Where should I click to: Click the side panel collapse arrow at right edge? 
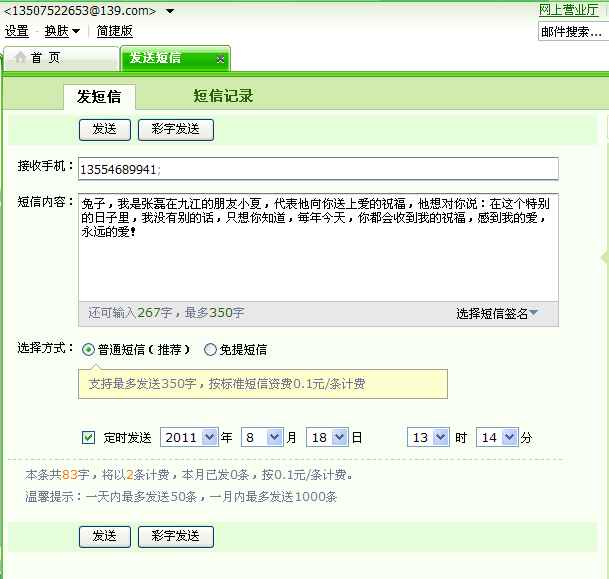click(x=605, y=257)
